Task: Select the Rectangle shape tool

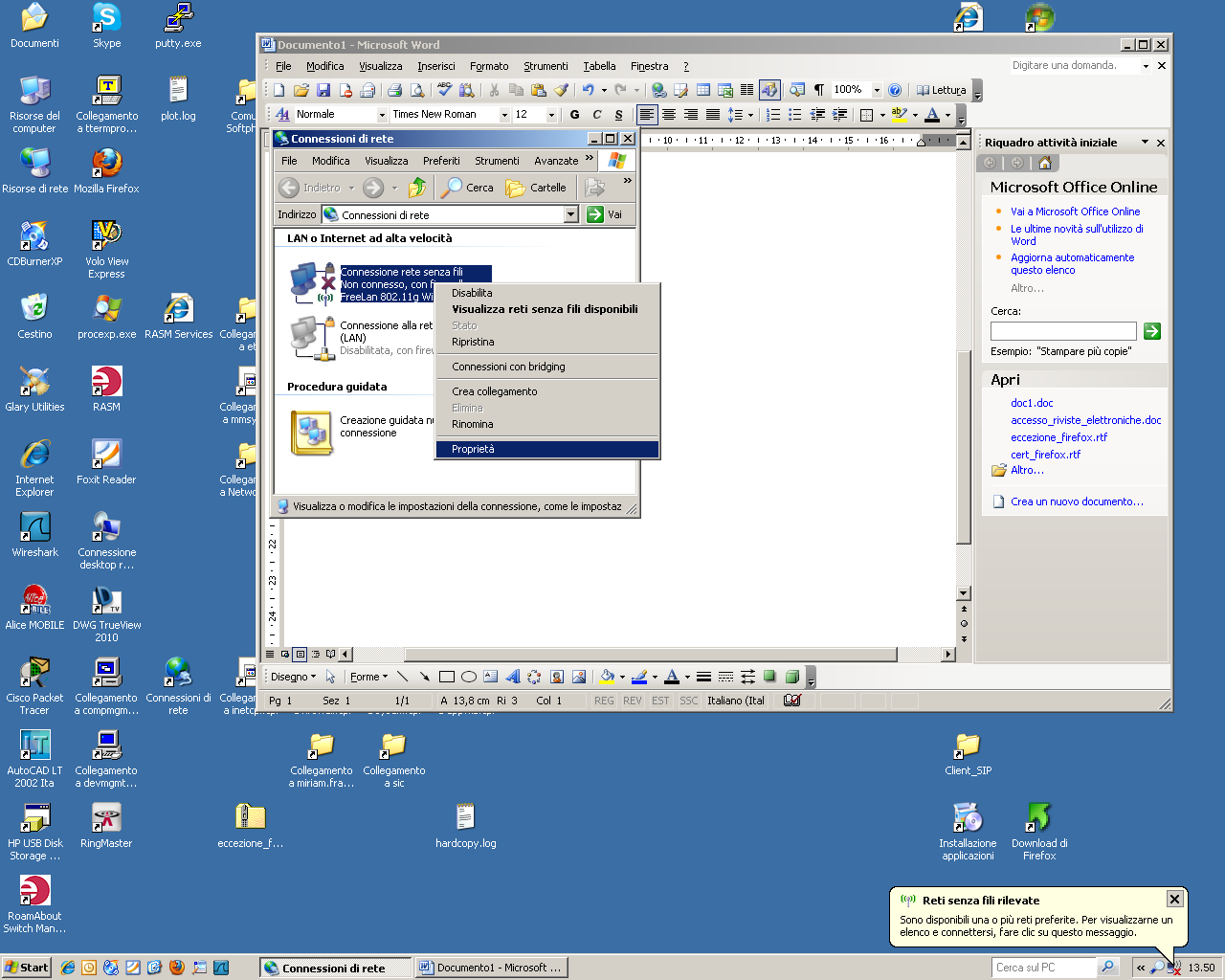Action: pos(447,677)
